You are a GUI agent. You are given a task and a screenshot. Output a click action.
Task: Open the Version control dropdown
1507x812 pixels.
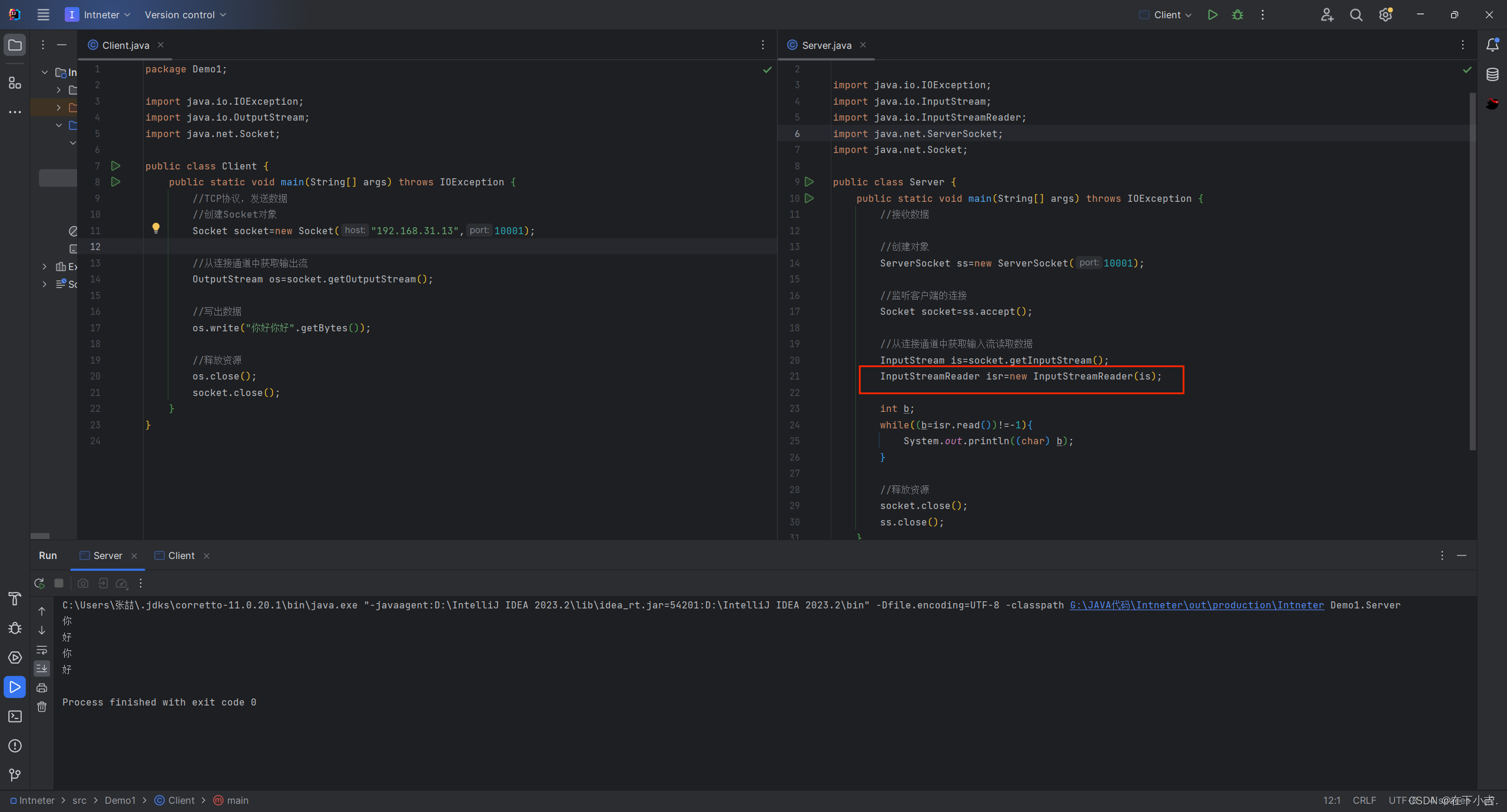tap(185, 15)
